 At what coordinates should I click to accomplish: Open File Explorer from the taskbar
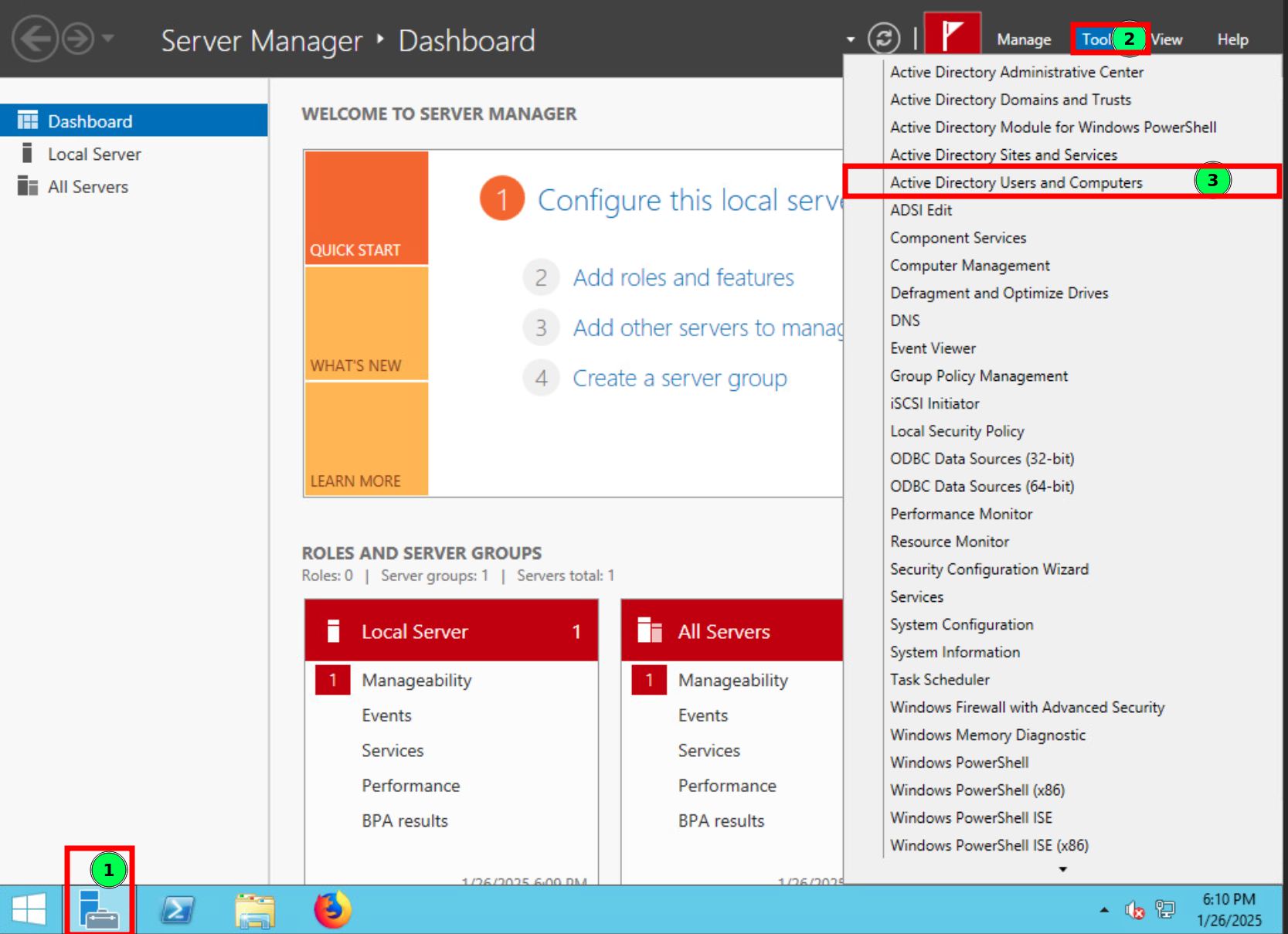coord(255,909)
